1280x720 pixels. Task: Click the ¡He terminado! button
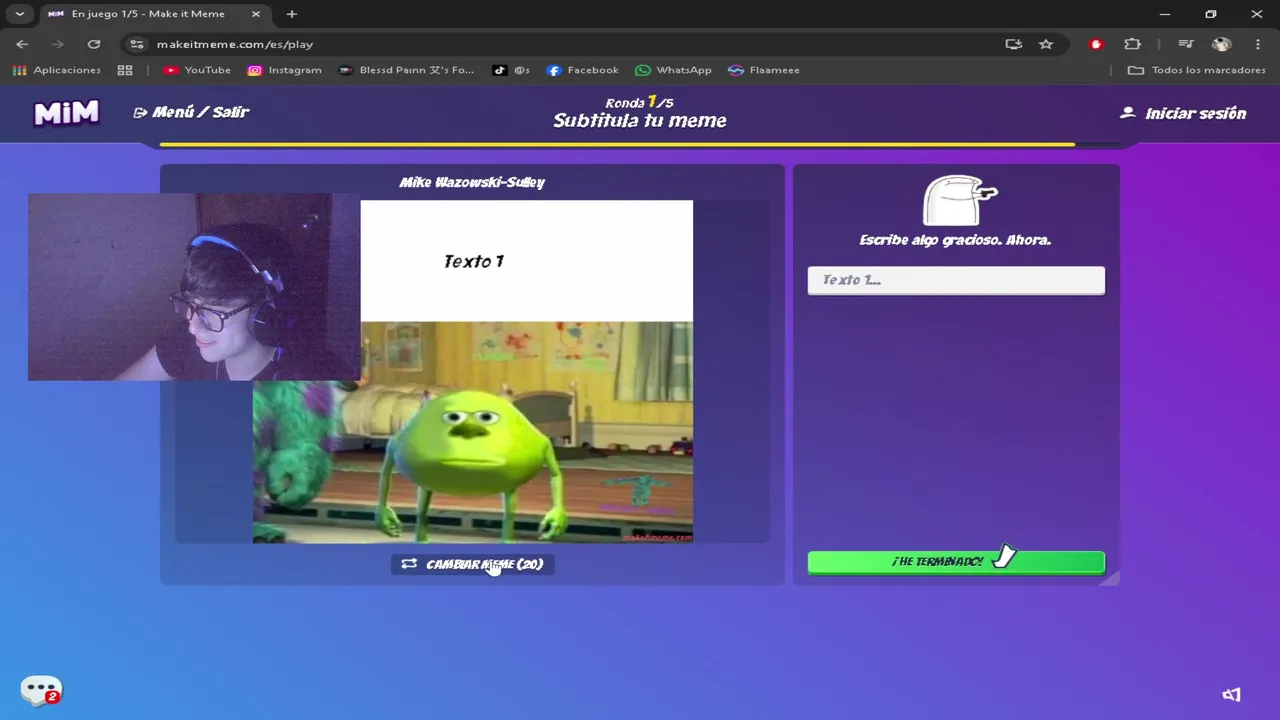956,562
